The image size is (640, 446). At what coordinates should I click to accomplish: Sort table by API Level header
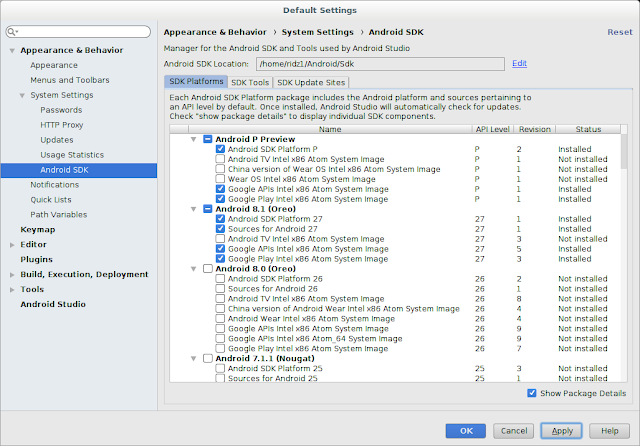(x=493, y=129)
